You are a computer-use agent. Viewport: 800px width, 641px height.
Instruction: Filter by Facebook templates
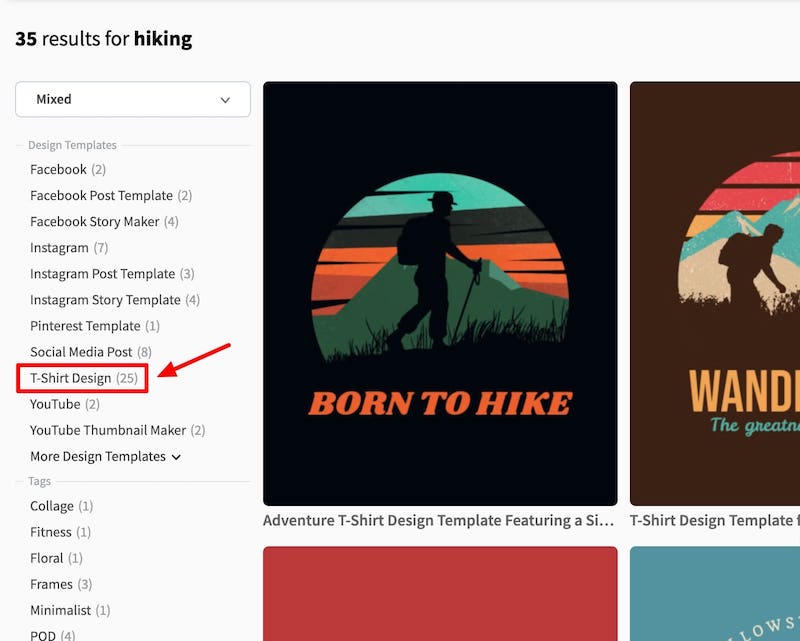pyautogui.click(x=58, y=170)
